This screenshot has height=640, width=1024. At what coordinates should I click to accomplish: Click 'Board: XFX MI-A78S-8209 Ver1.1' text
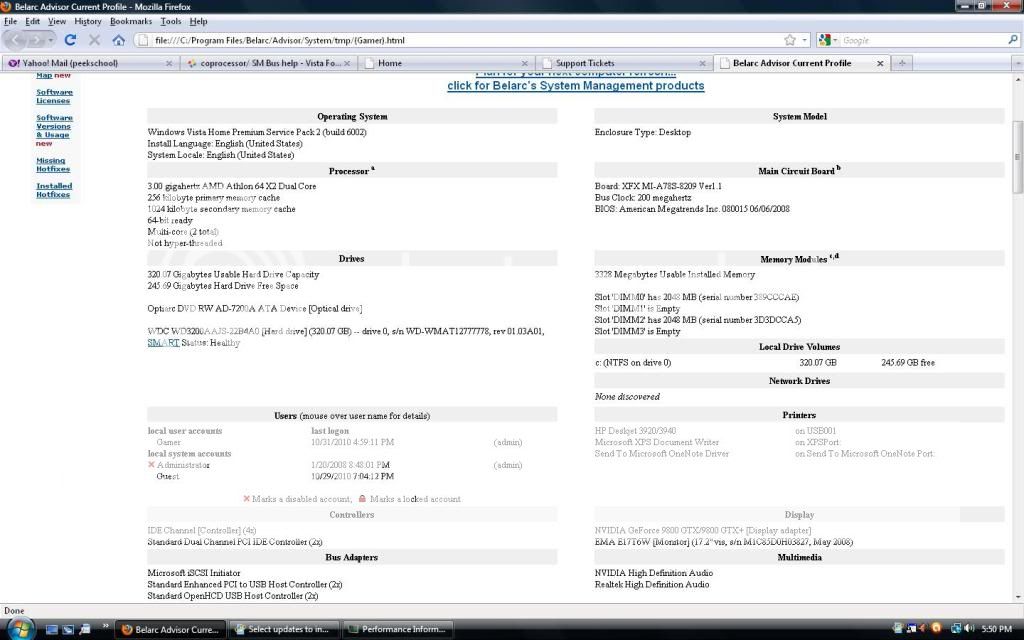(658, 186)
